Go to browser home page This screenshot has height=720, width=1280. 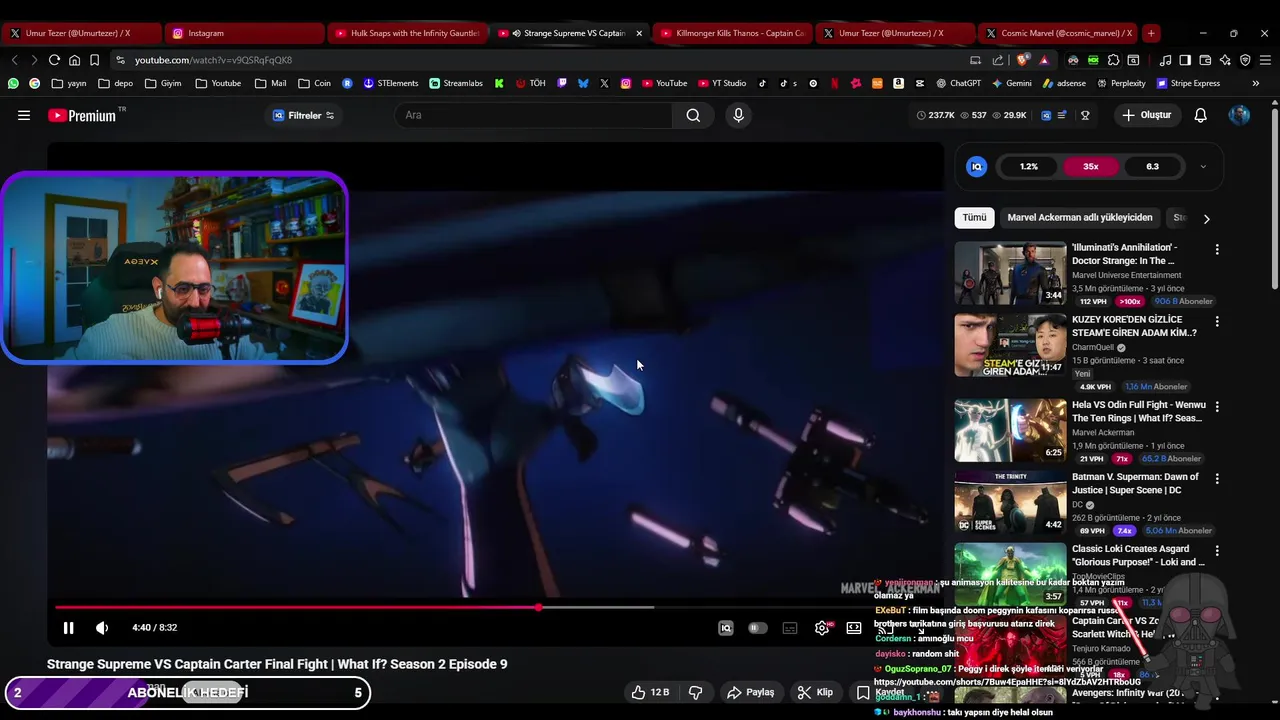tap(74, 60)
